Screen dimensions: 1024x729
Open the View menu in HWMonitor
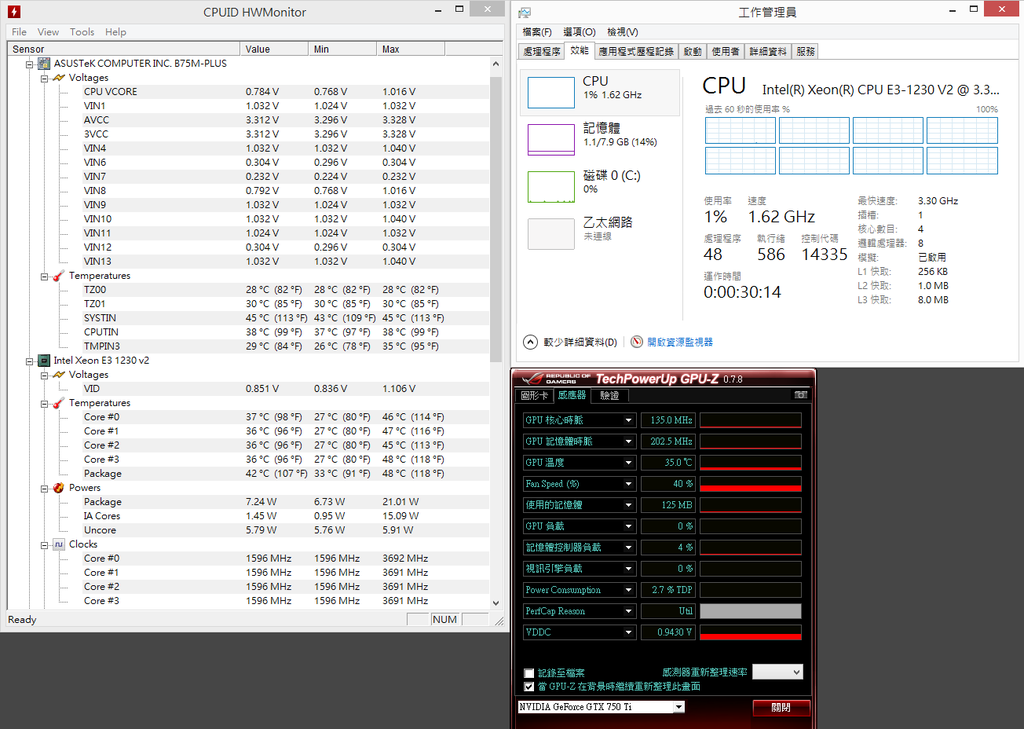(48, 32)
